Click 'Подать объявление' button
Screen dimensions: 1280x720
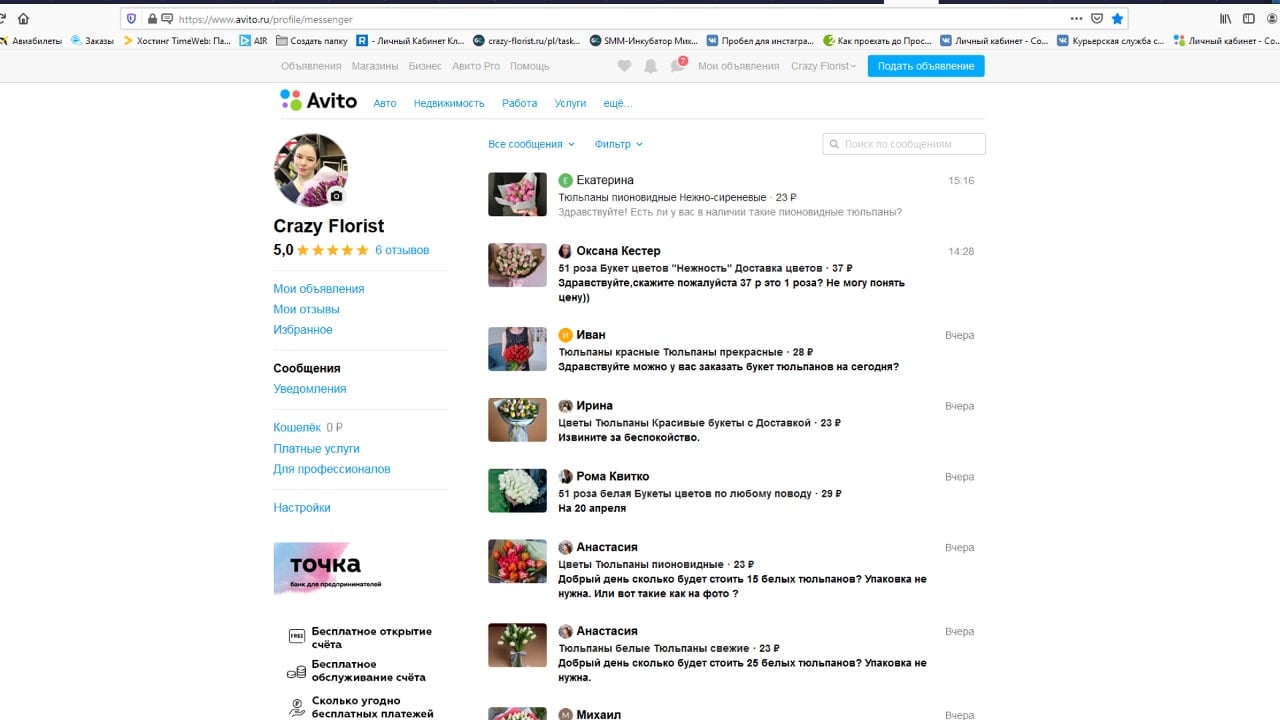click(926, 66)
